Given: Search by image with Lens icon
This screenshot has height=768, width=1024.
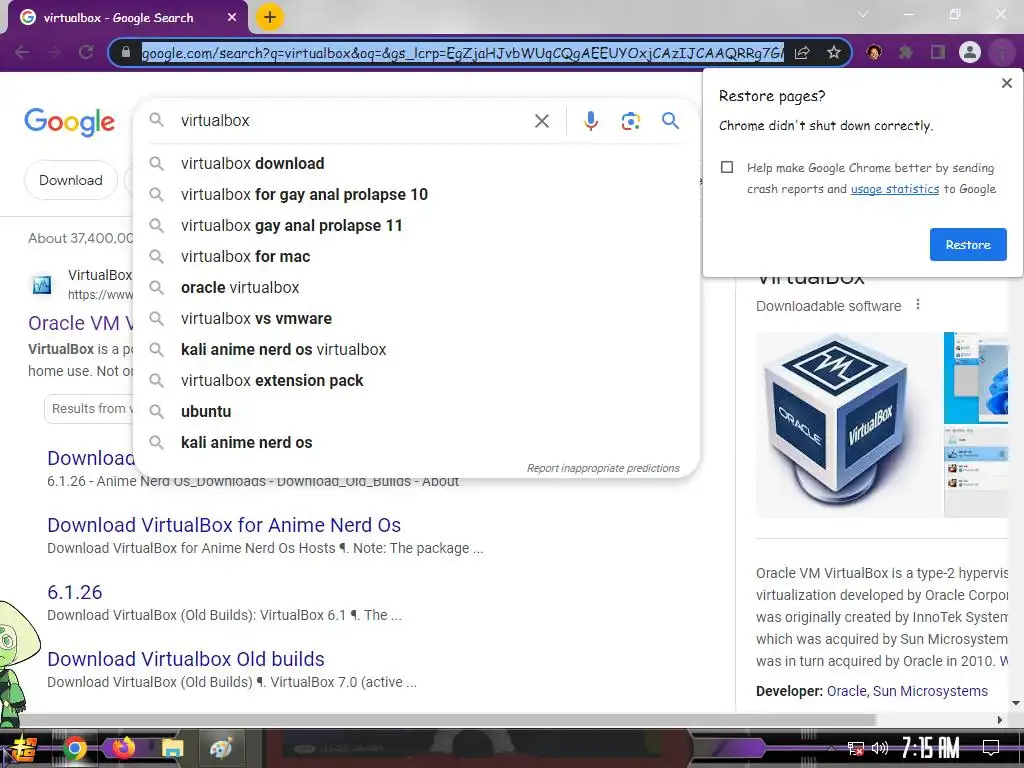Looking at the screenshot, I should click(630, 121).
